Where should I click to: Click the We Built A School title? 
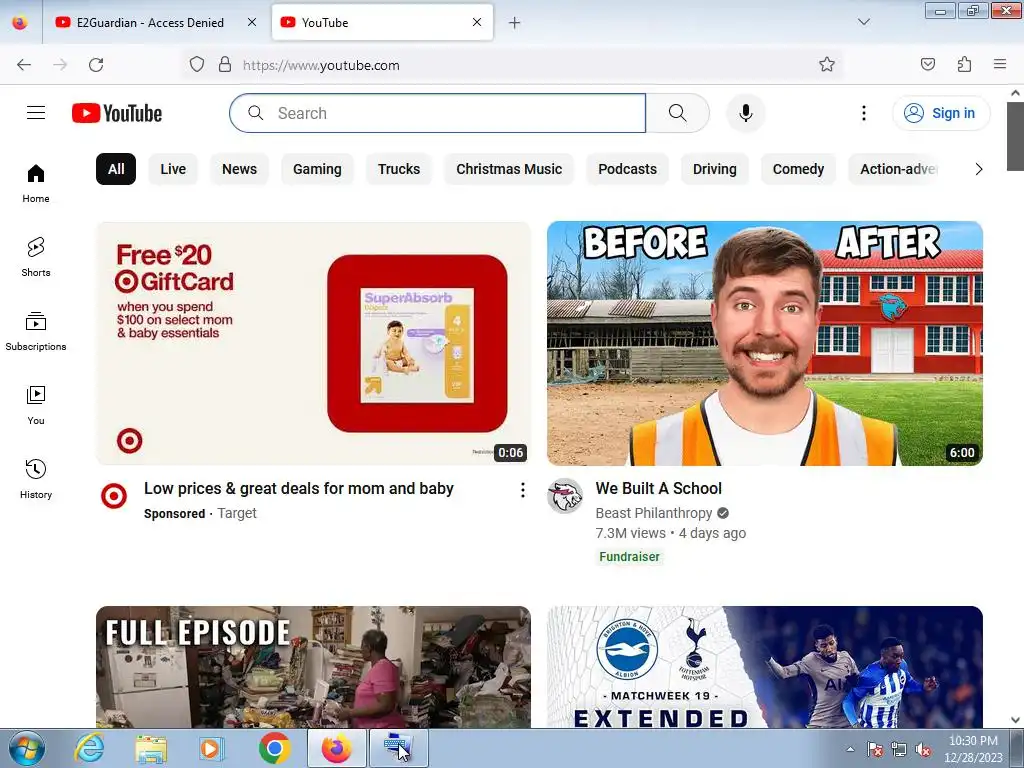pyautogui.click(x=658, y=488)
